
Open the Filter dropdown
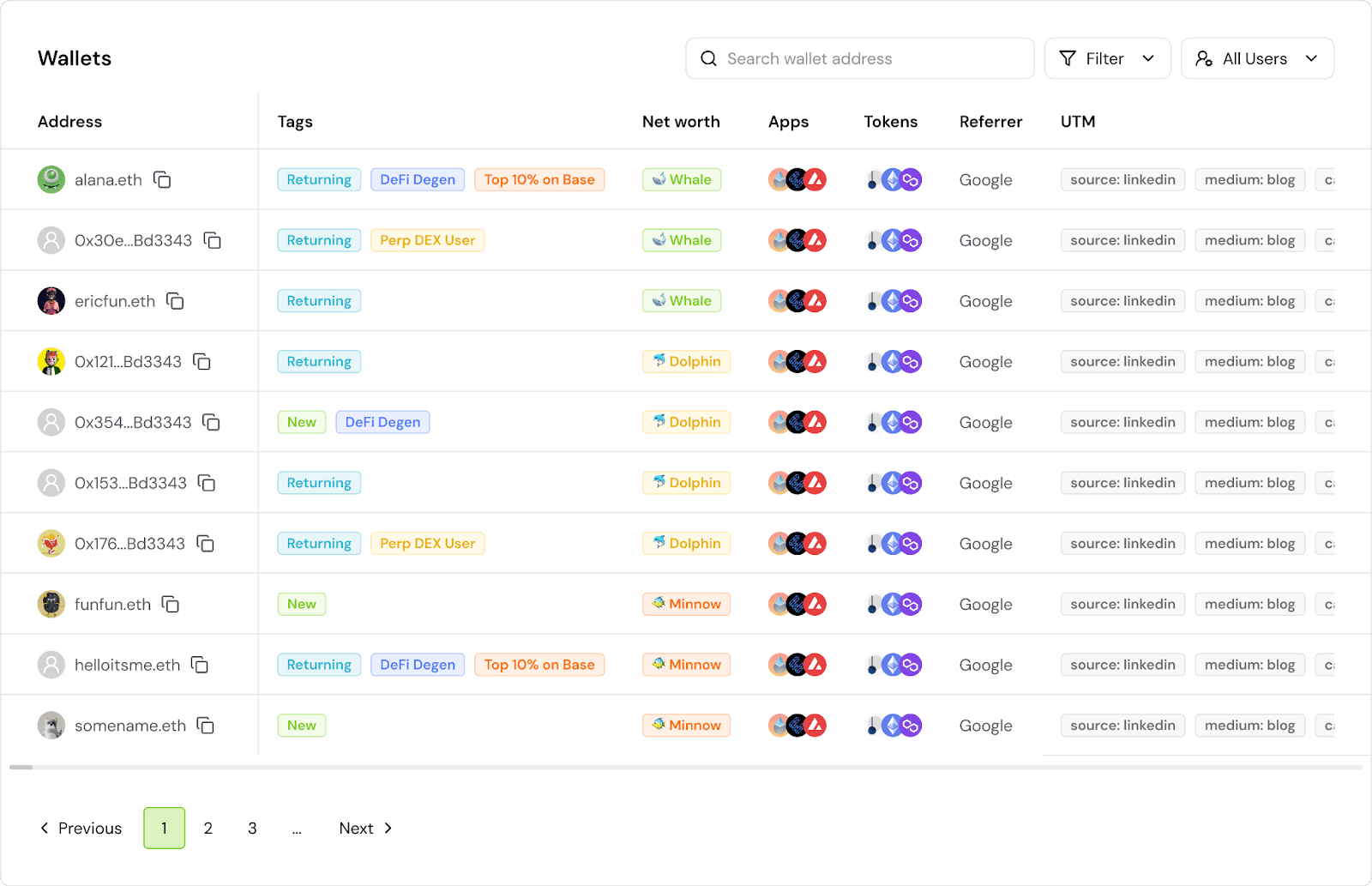[x=1107, y=58]
